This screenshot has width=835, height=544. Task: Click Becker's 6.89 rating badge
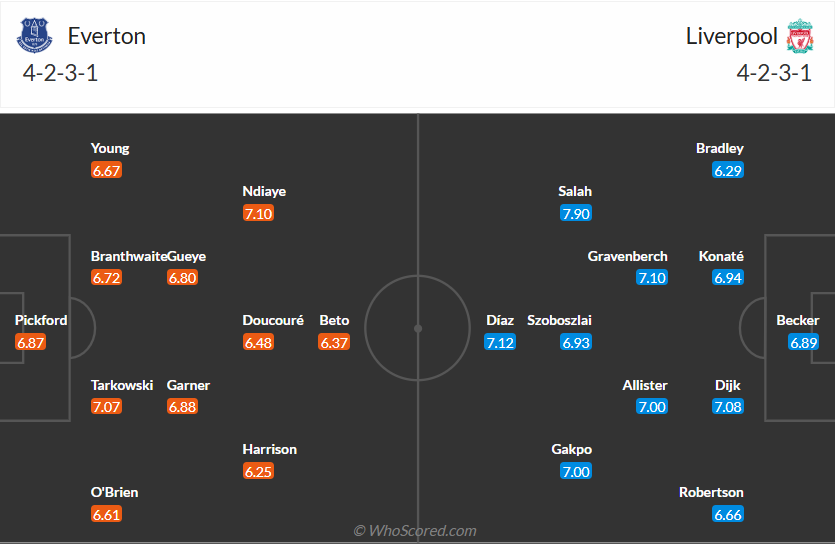click(x=804, y=342)
